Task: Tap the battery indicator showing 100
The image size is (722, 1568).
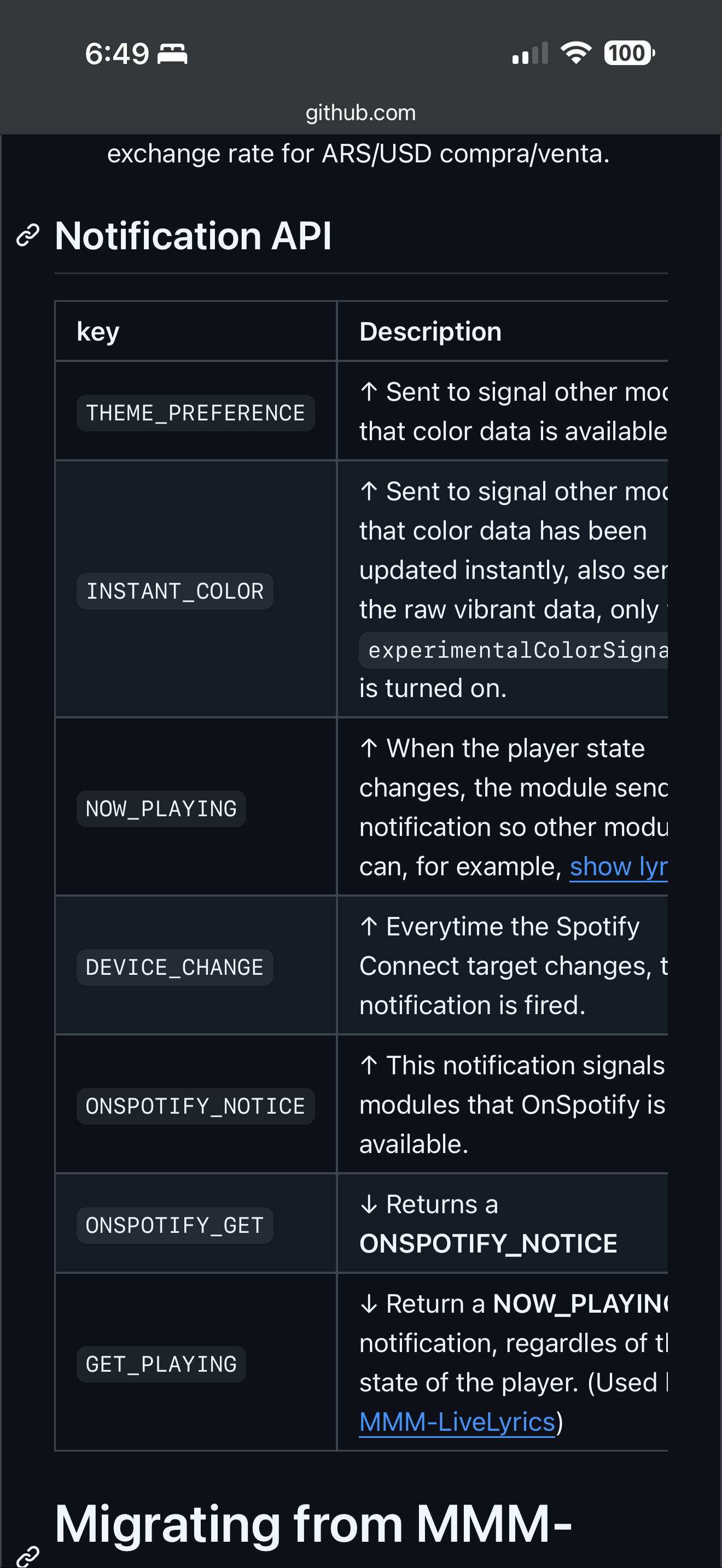Action: tap(628, 53)
